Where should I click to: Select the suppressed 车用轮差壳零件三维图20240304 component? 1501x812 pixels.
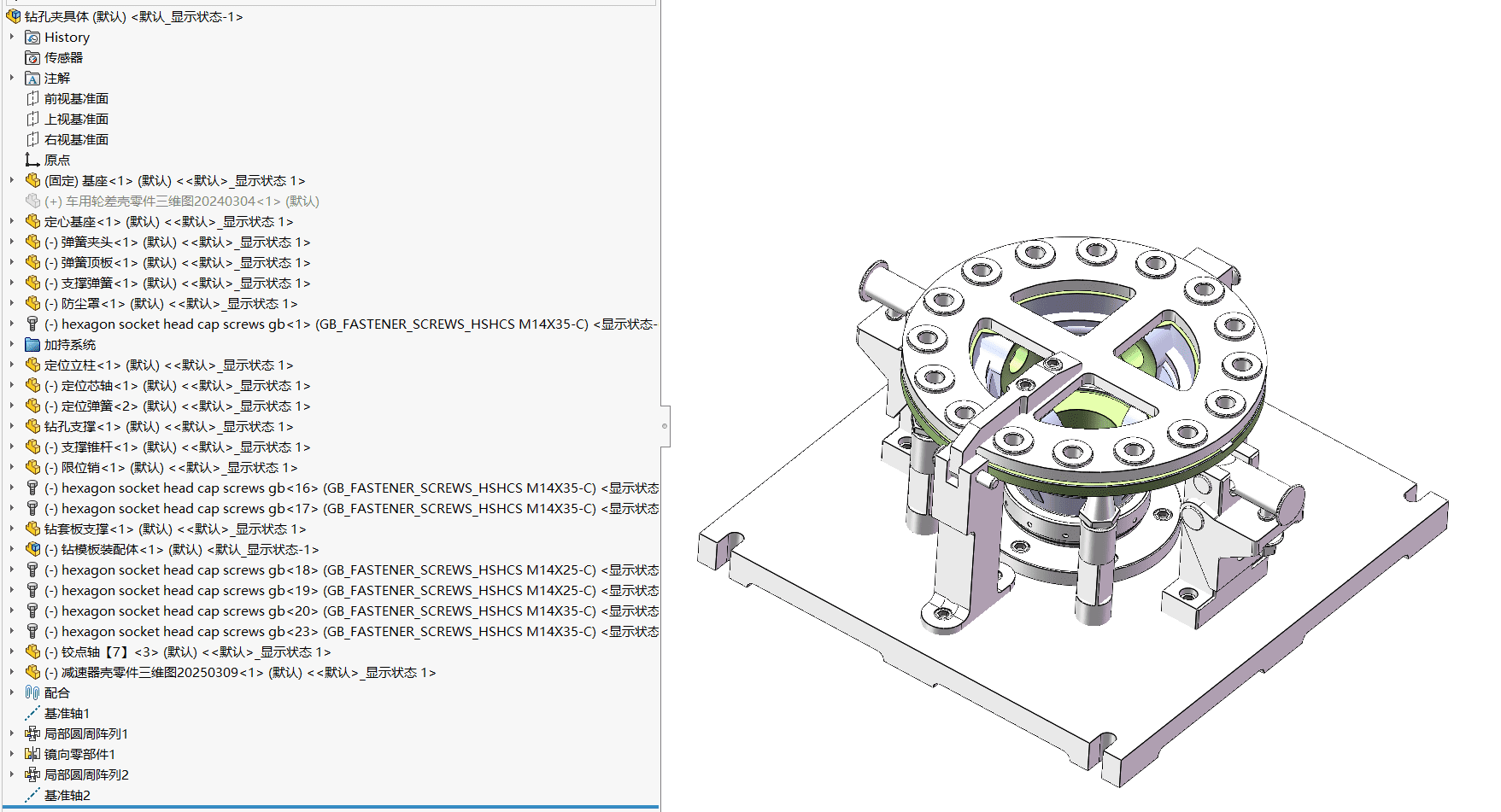pyautogui.click(x=181, y=202)
